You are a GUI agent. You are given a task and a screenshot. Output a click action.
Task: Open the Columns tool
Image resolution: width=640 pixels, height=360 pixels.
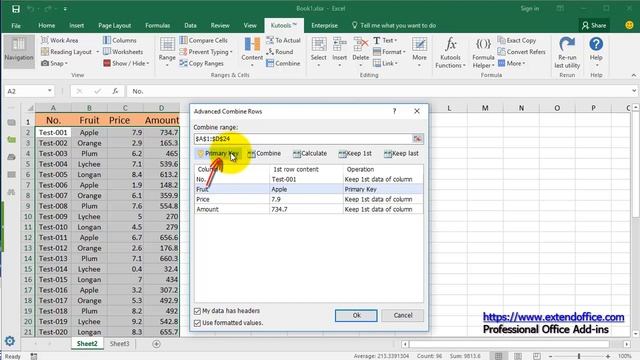(120, 40)
